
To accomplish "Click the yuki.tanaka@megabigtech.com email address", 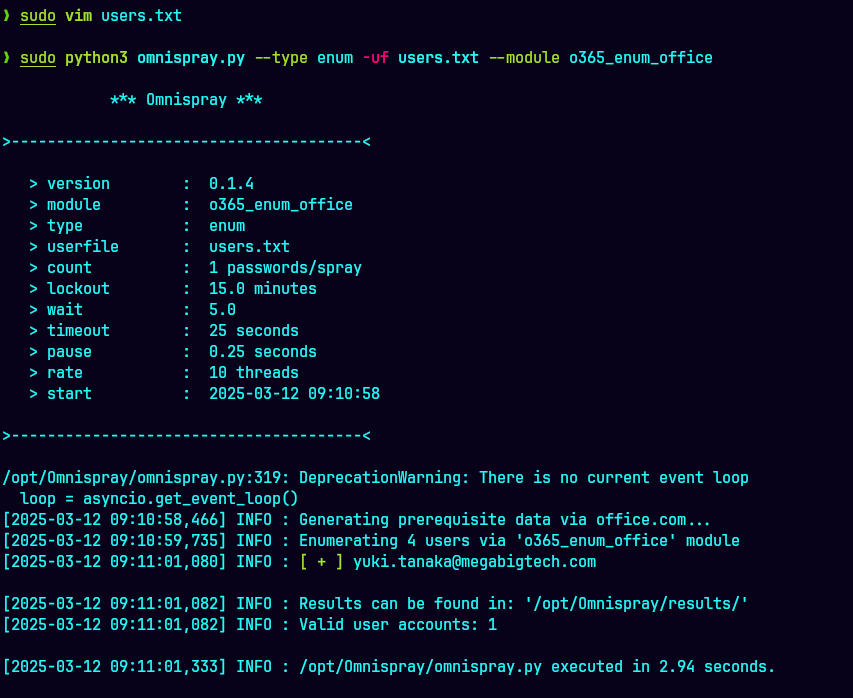I will pyautogui.click(x=474, y=562).
